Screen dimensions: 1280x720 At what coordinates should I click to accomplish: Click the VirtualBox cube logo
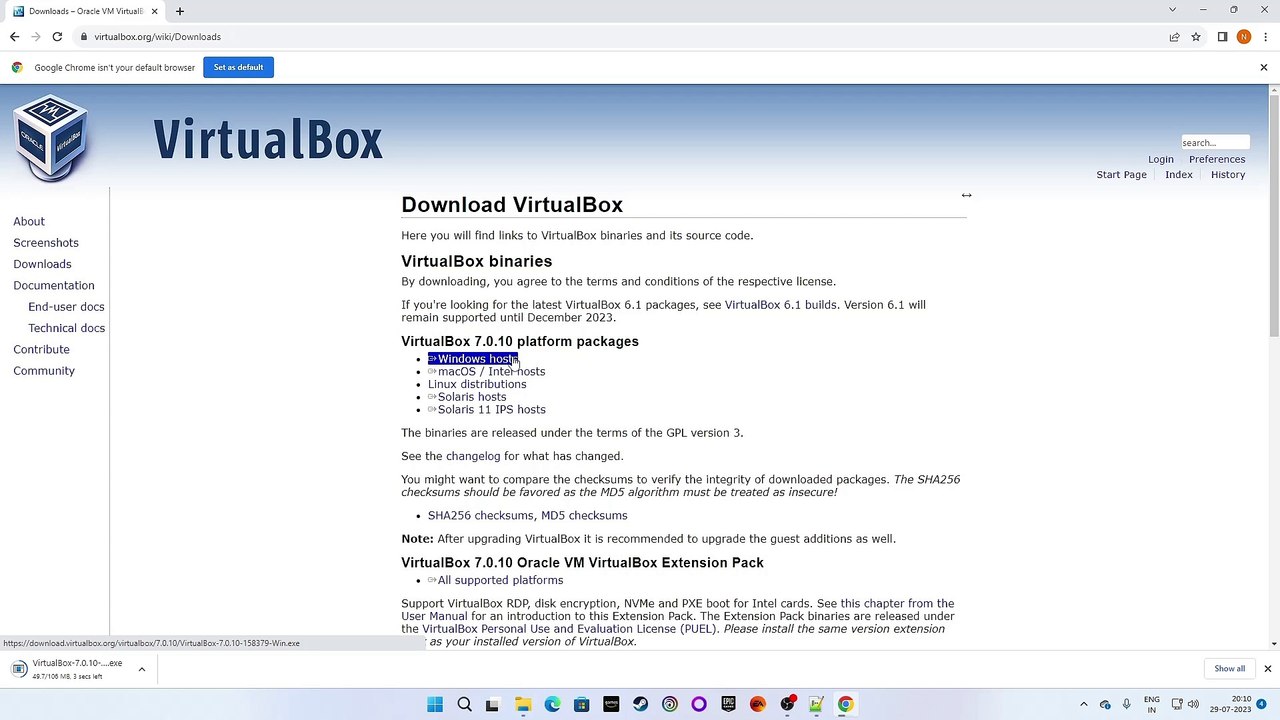tap(51, 138)
